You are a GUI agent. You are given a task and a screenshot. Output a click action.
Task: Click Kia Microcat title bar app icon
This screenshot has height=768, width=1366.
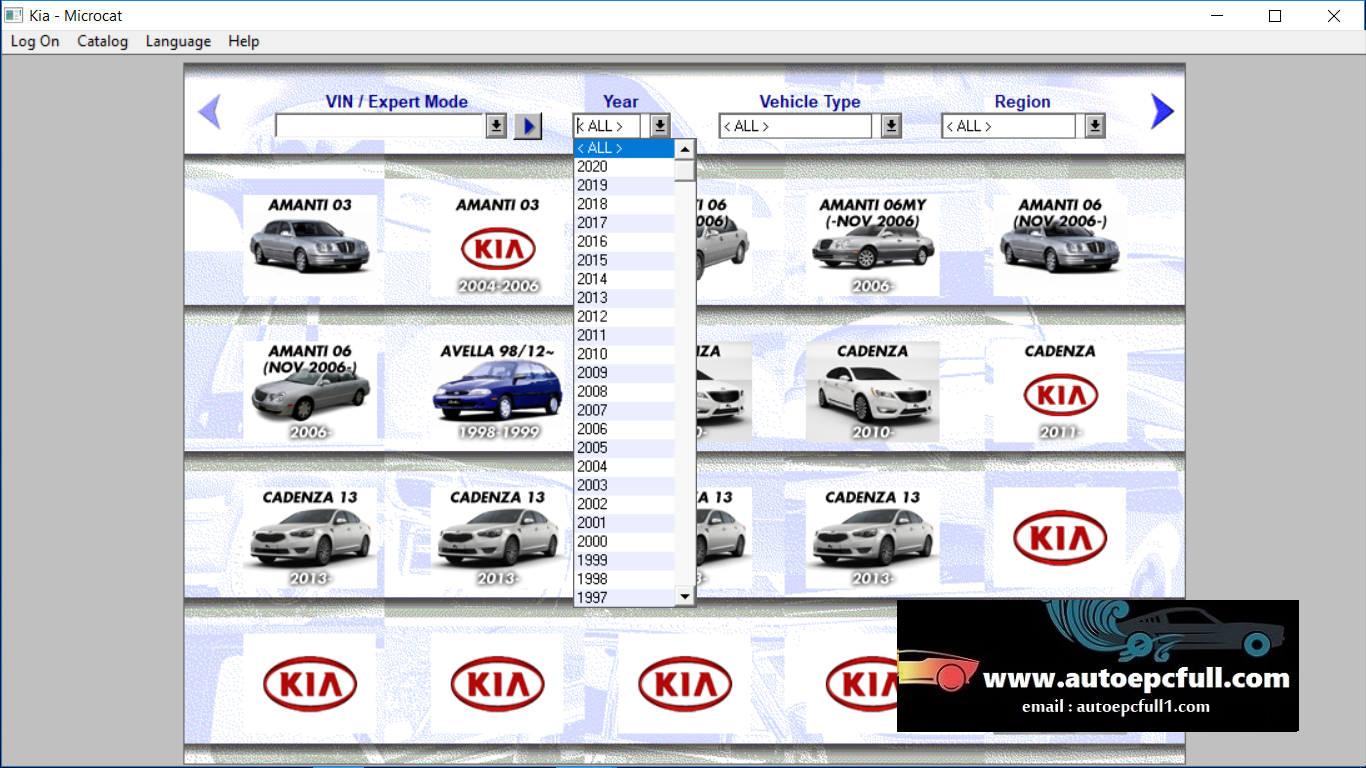click(x=14, y=15)
